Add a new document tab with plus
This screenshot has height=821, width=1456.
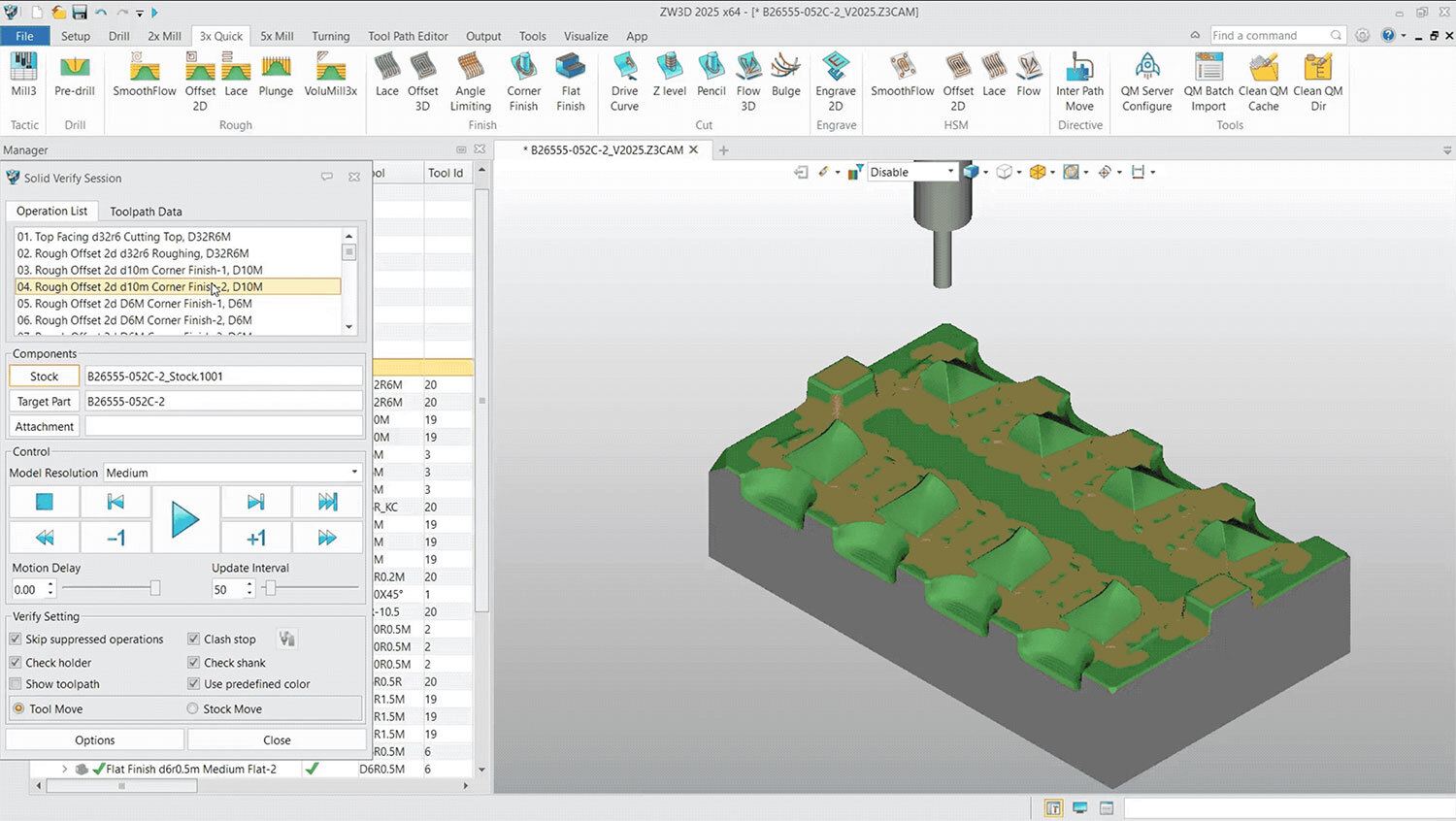(x=723, y=150)
